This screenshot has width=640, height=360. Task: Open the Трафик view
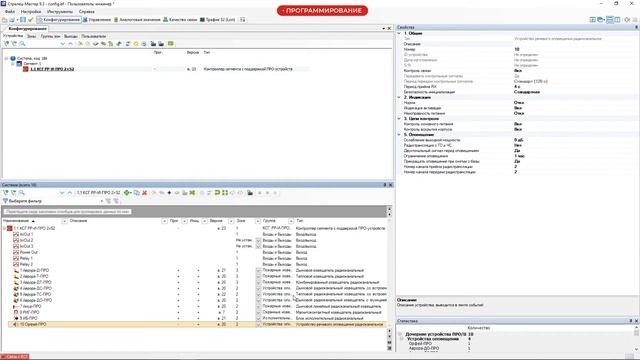[x=217, y=20]
